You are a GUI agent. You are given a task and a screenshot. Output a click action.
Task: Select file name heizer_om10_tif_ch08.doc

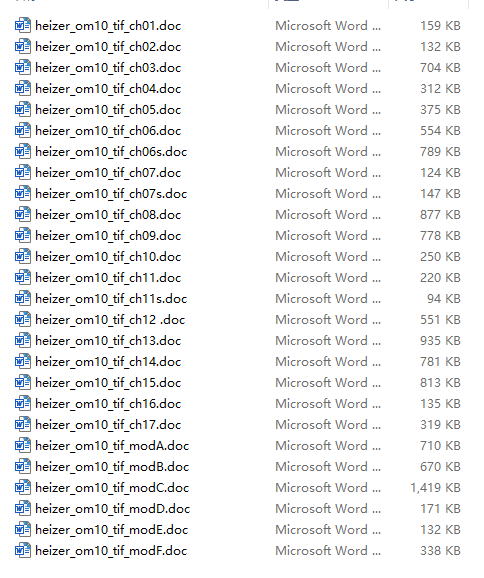click(108, 215)
